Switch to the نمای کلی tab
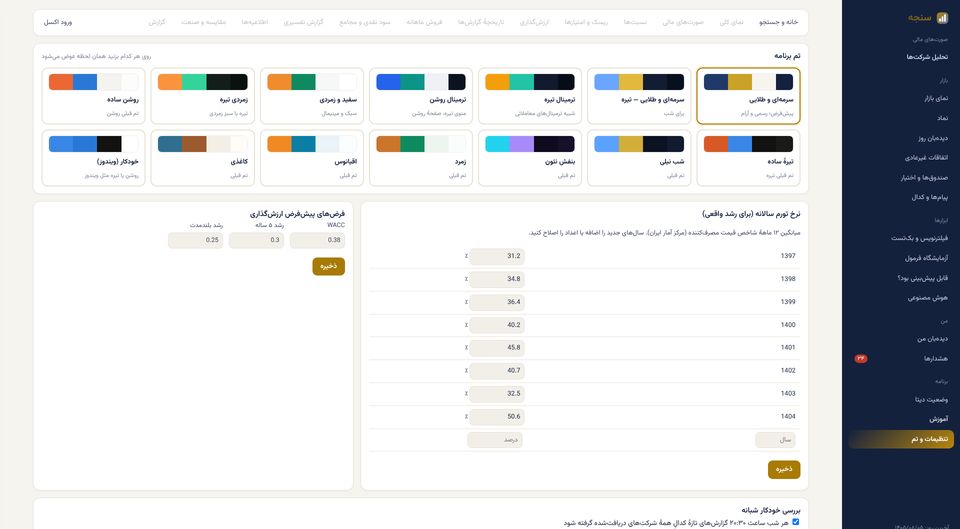Image resolution: width=960 pixels, height=529 pixels. click(x=732, y=22)
